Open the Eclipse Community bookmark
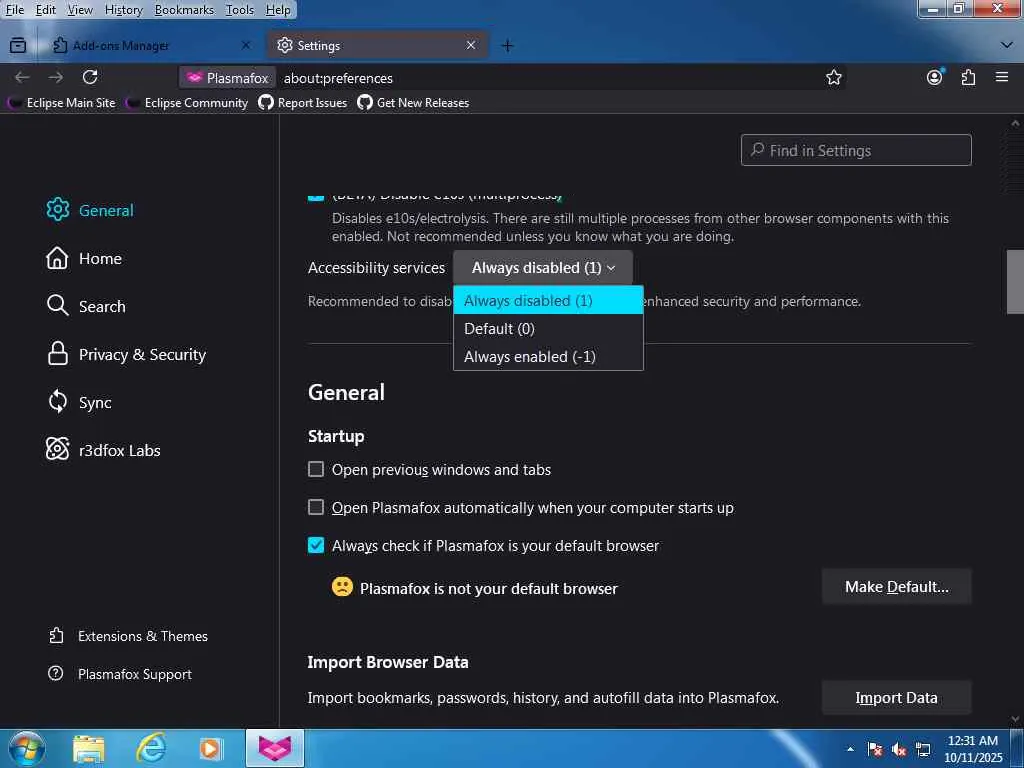 click(187, 103)
